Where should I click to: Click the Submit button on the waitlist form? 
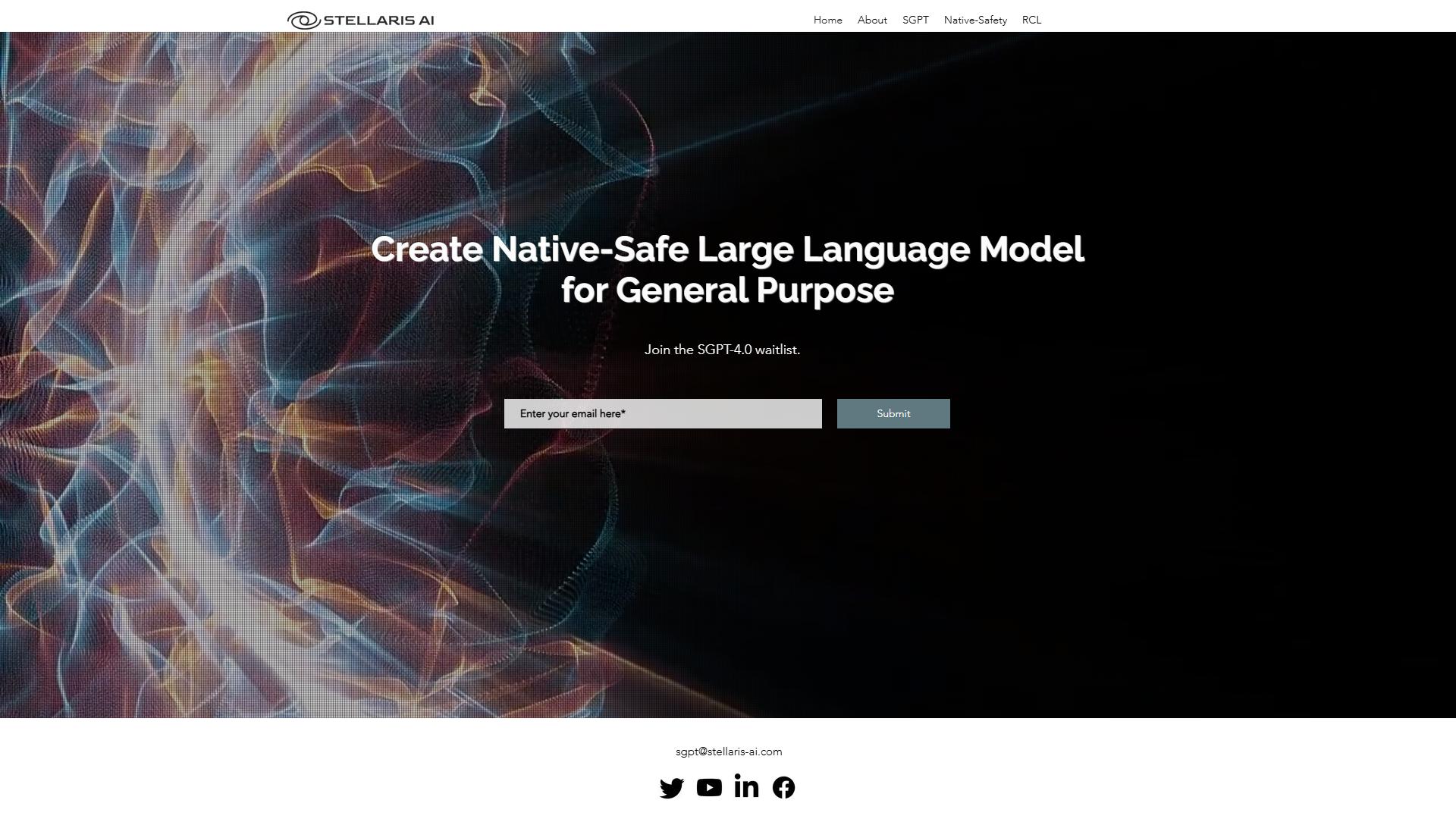pos(893,414)
